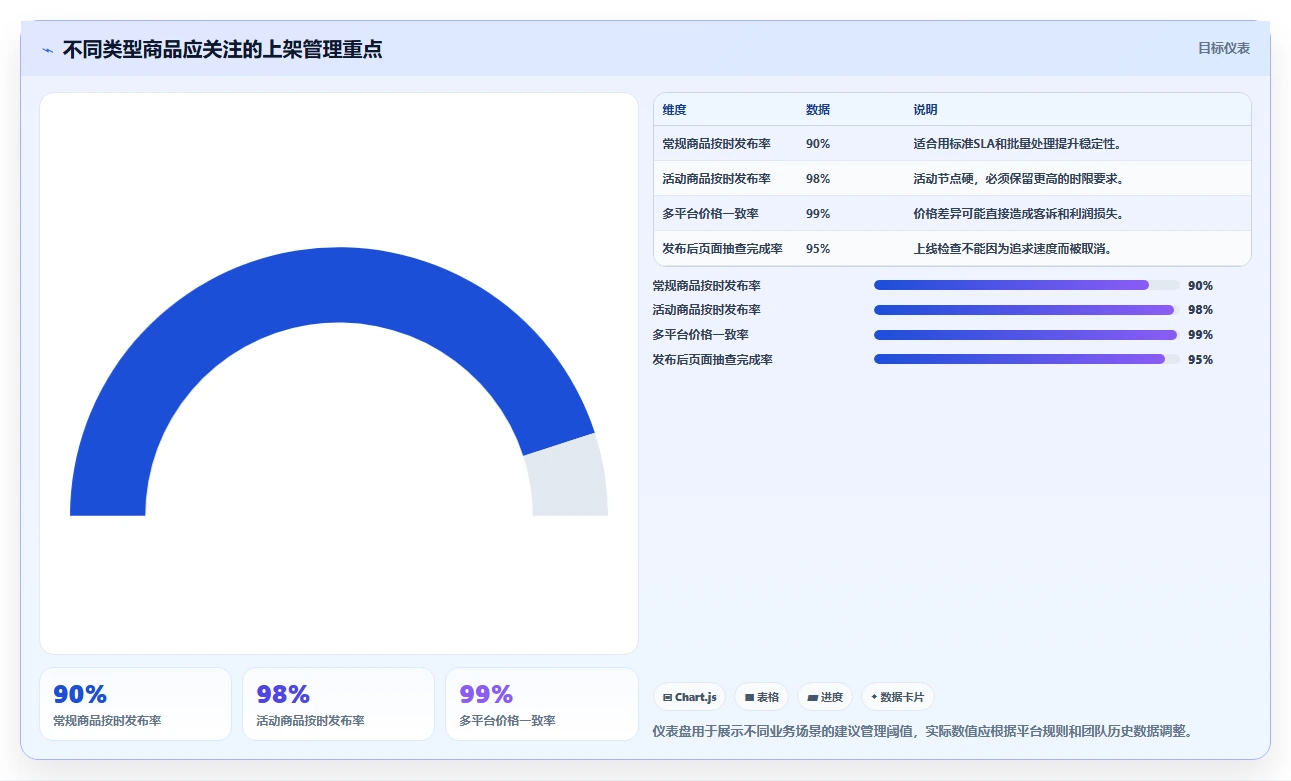Click the 数据卡片 tag chip
This screenshot has width=1291, height=781.
898,697
